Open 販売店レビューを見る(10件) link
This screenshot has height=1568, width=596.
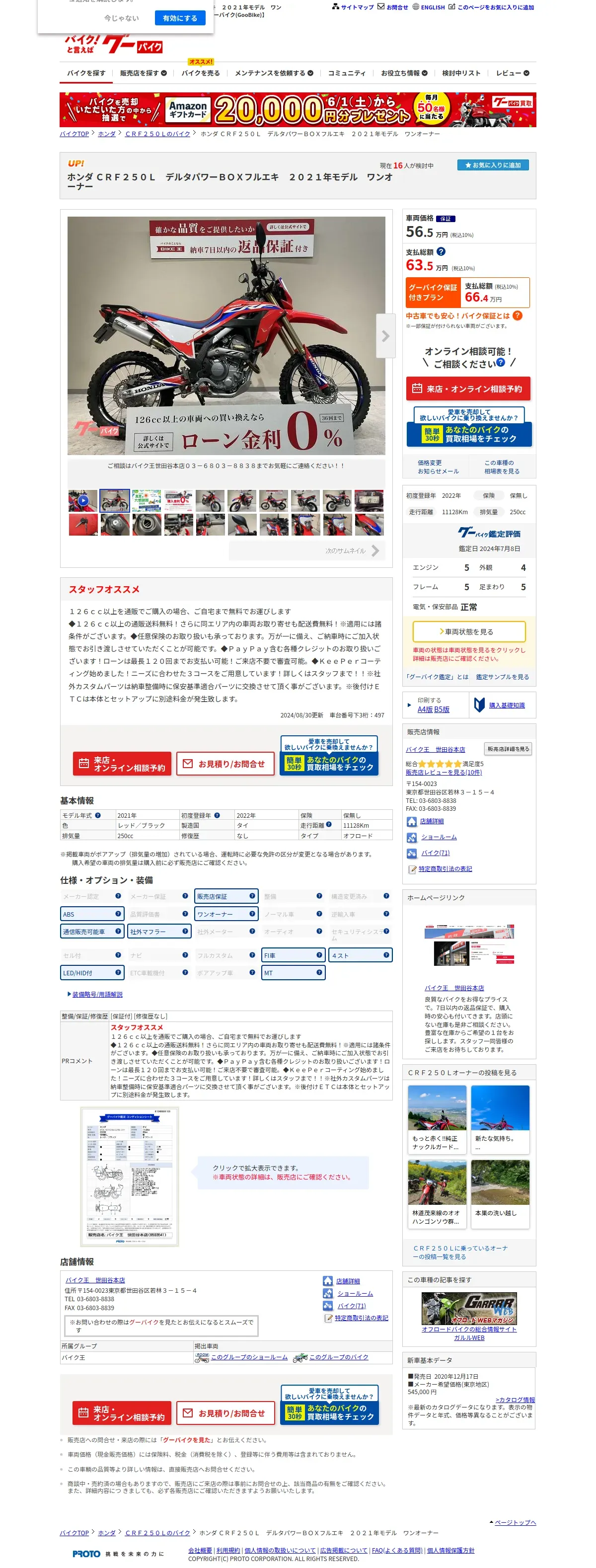(443, 772)
